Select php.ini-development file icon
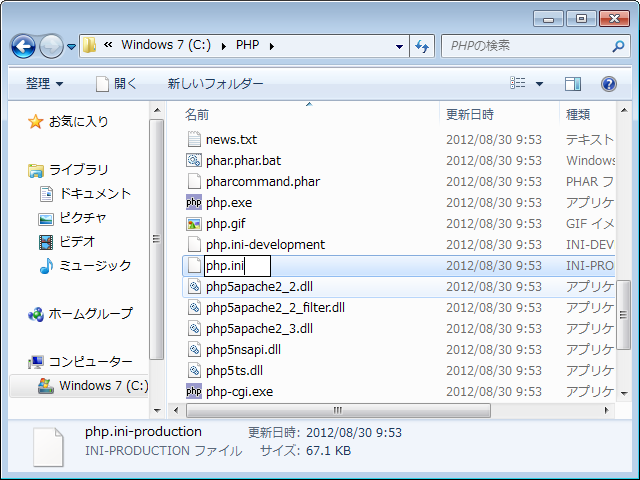Screen dimensions: 640x480 (194, 244)
